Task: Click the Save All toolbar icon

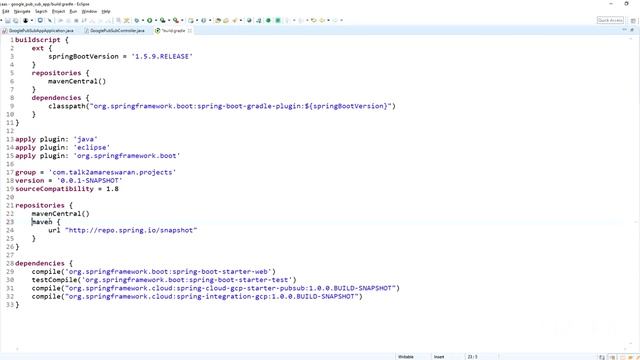Action: (x=16, y=20)
